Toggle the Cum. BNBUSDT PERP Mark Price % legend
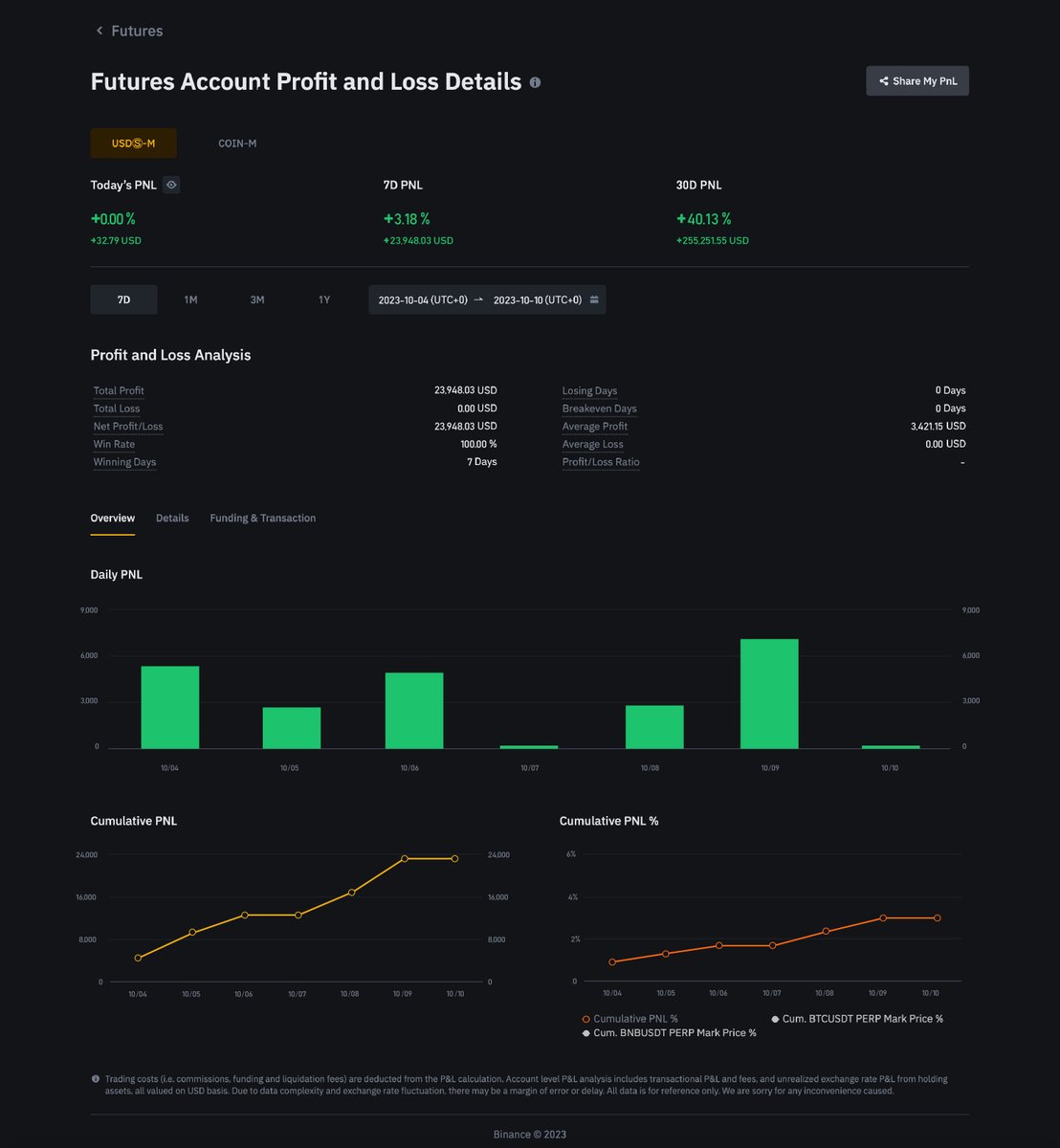The width and height of the screenshot is (1060, 1148). (670, 1033)
